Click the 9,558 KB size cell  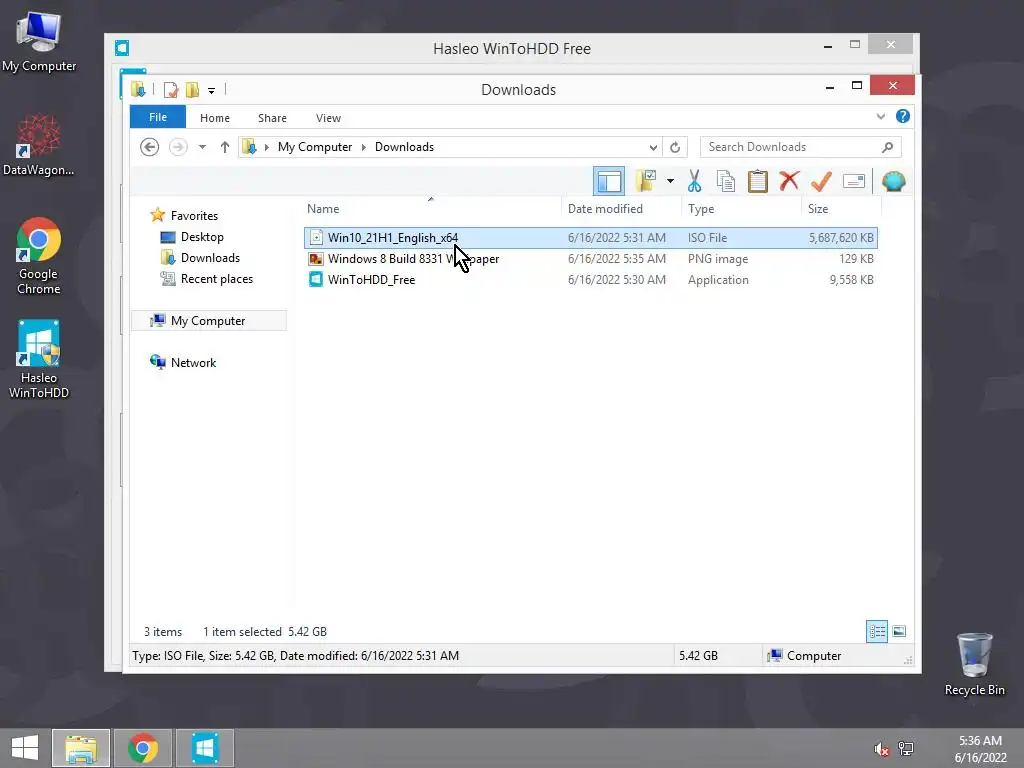pyautogui.click(x=852, y=280)
